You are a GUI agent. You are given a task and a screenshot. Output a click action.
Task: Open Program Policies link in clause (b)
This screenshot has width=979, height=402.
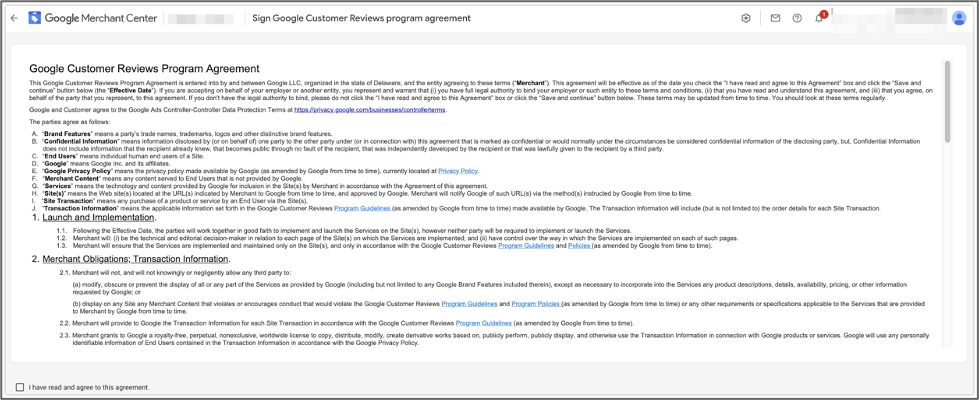(x=536, y=304)
